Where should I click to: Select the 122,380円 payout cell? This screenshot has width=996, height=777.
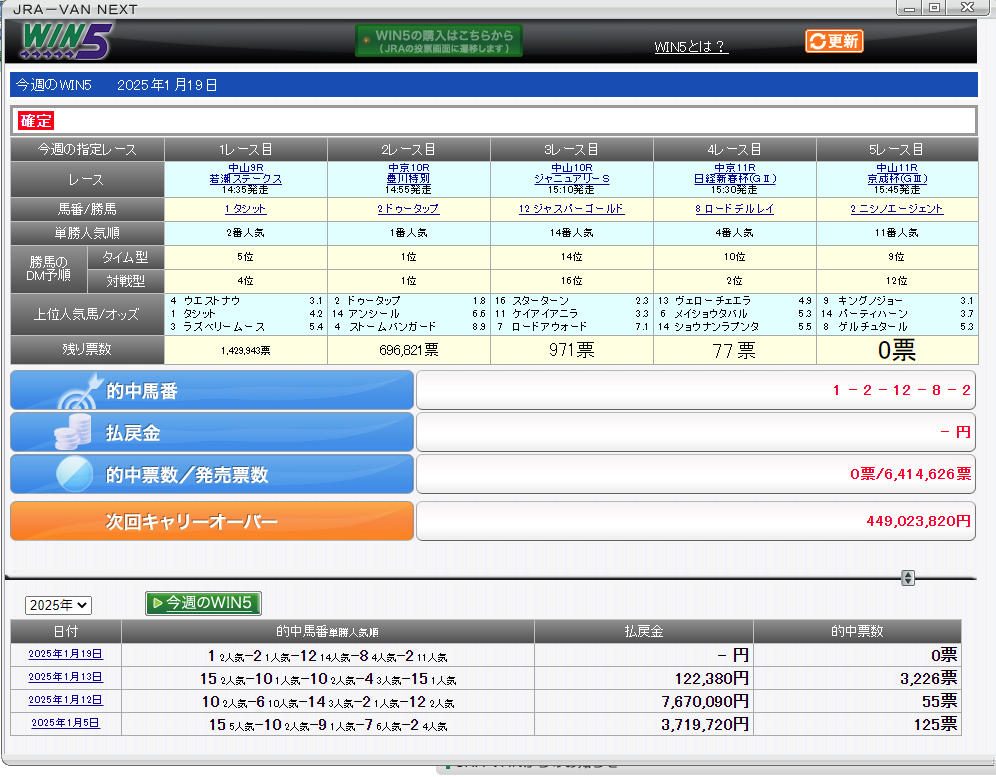[643, 679]
